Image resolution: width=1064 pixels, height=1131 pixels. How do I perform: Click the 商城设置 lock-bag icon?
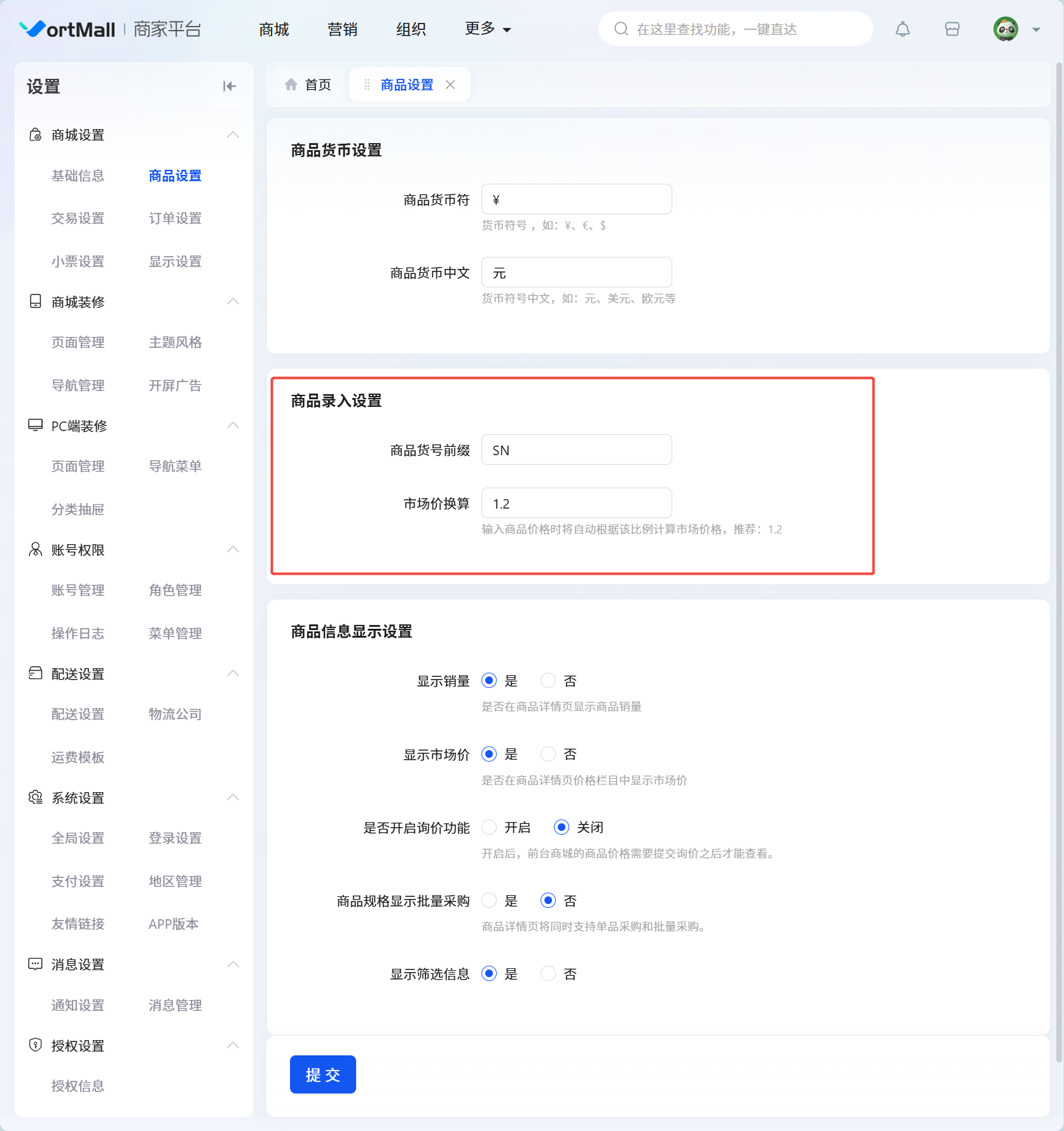(36, 135)
